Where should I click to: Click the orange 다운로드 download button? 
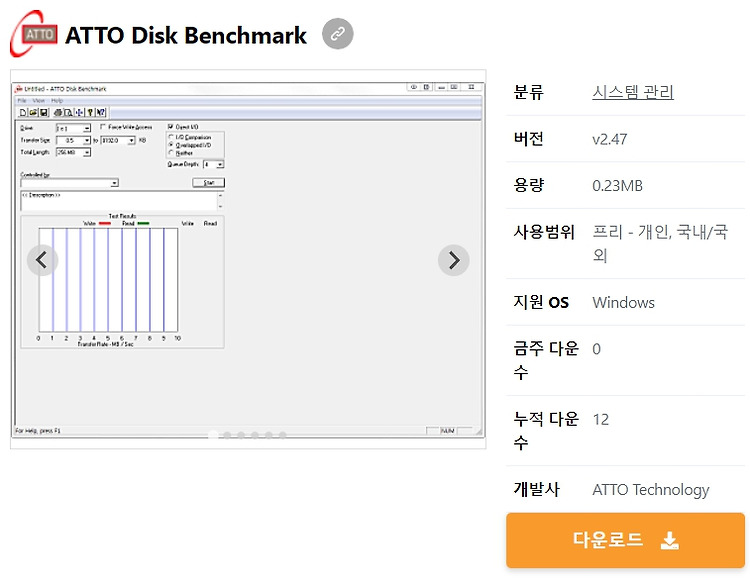tap(625, 540)
